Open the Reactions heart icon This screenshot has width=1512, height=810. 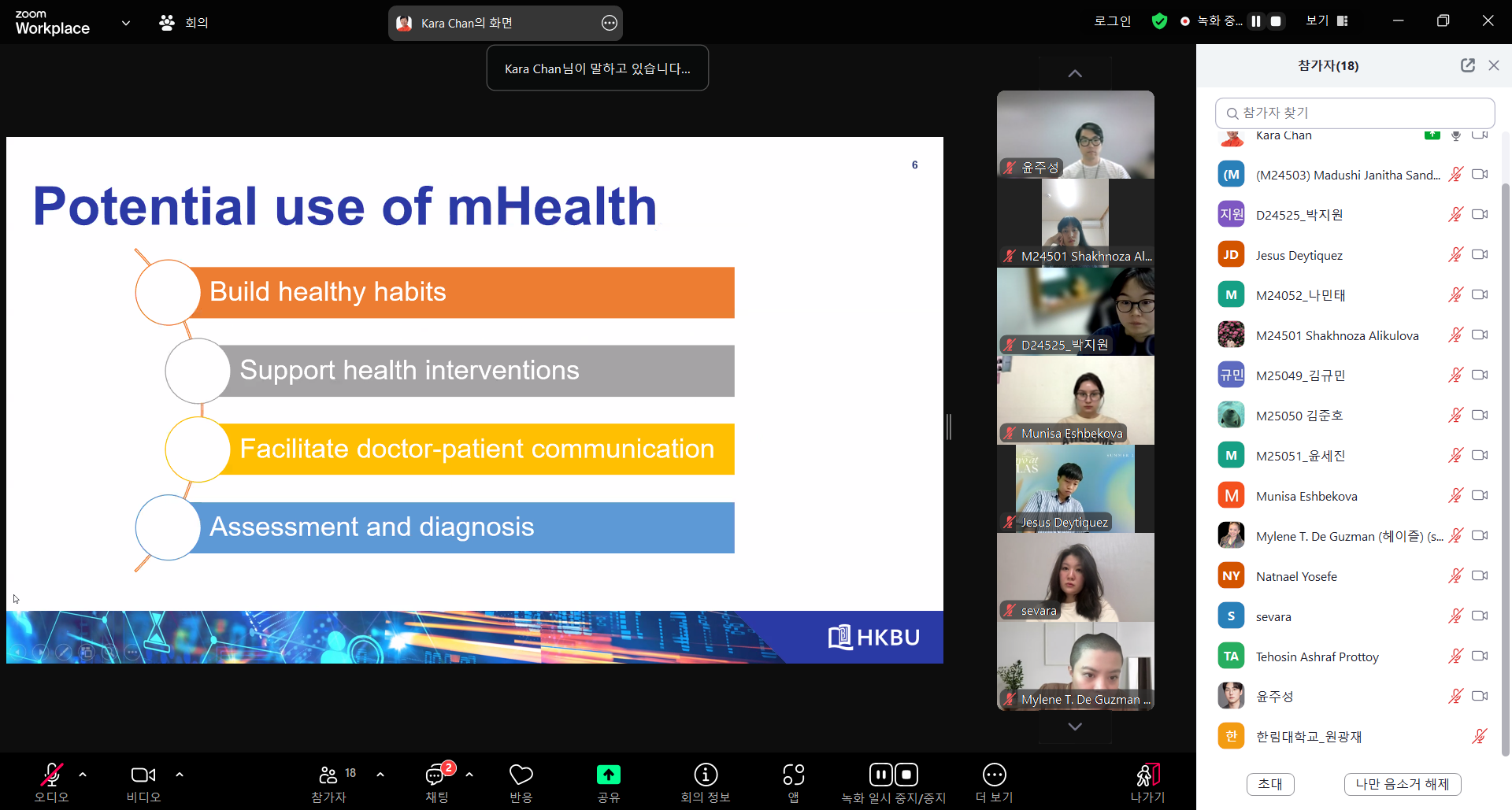point(521,775)
